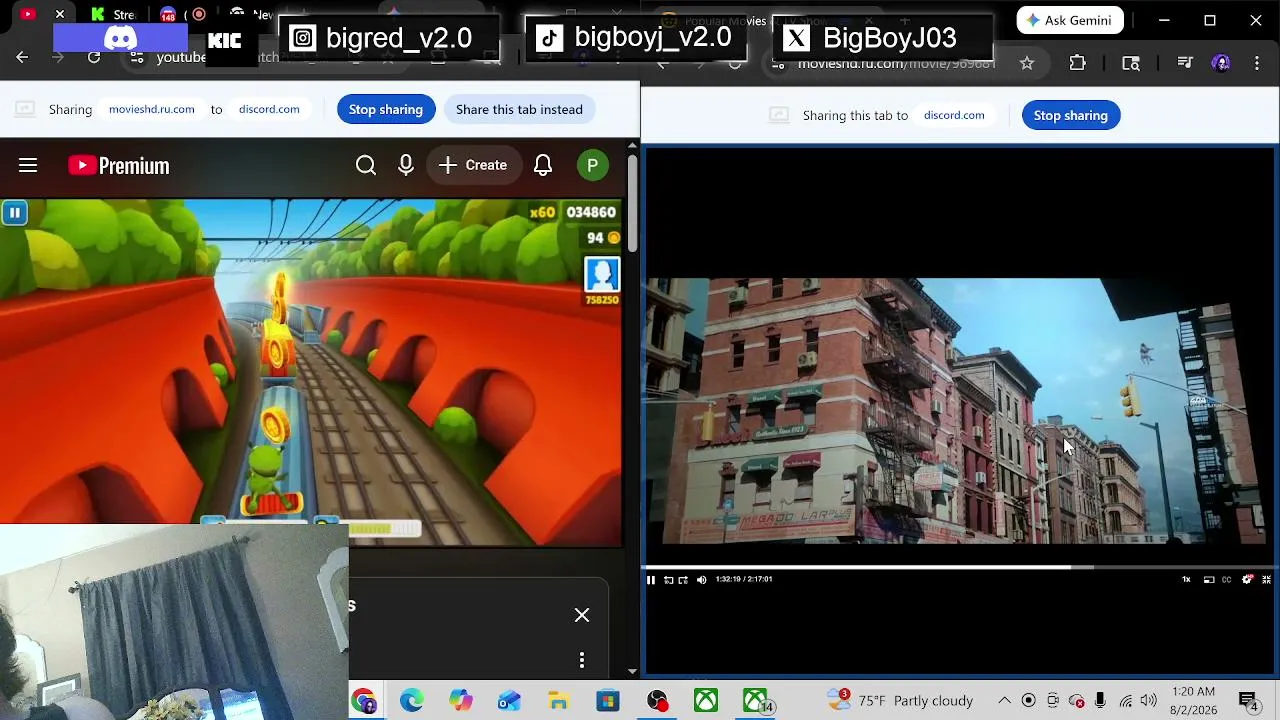Open discord.com chip in the movie window's sharing bar

(x=954, y=115)
